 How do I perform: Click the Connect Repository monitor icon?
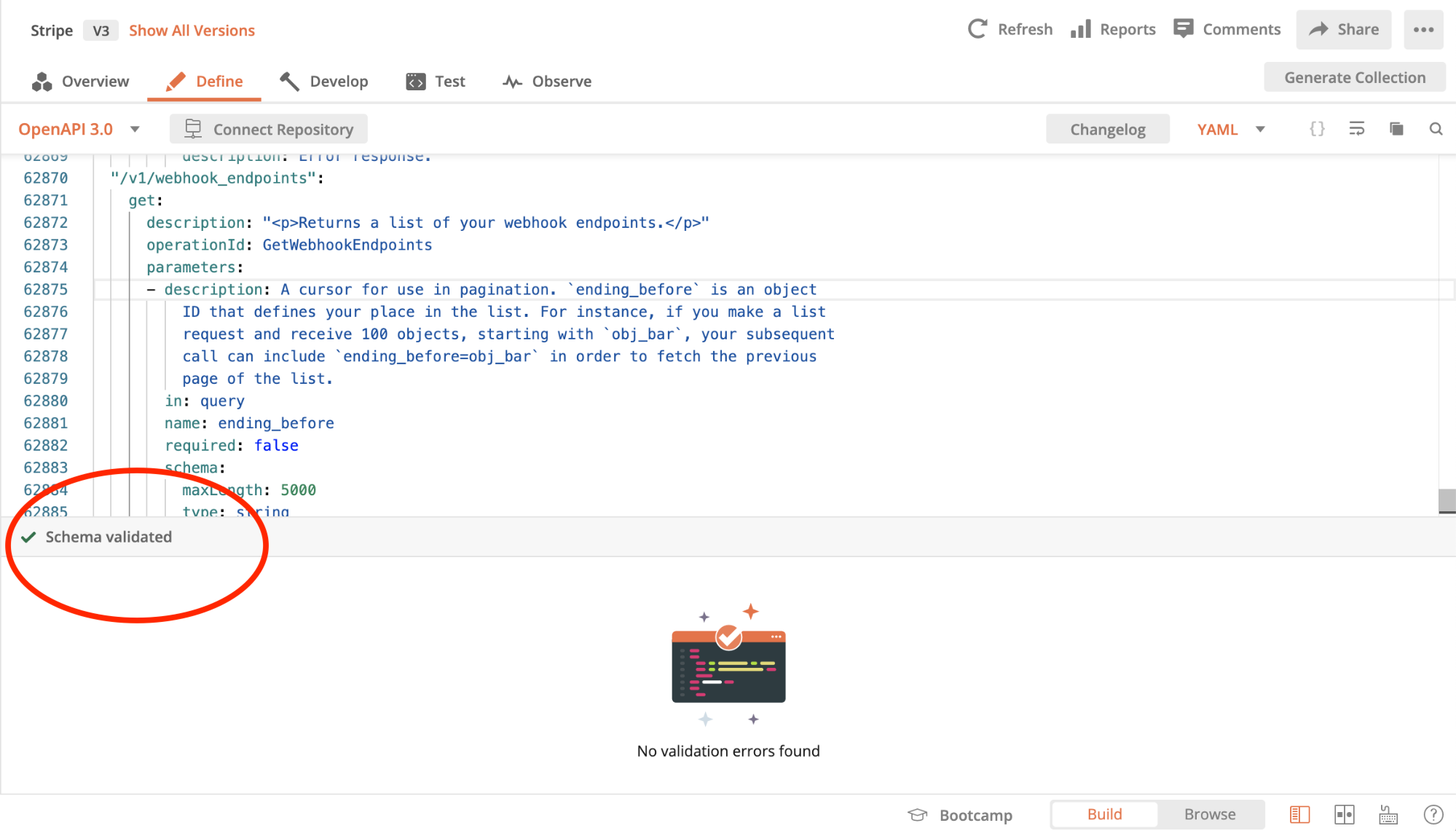[192, 128]
